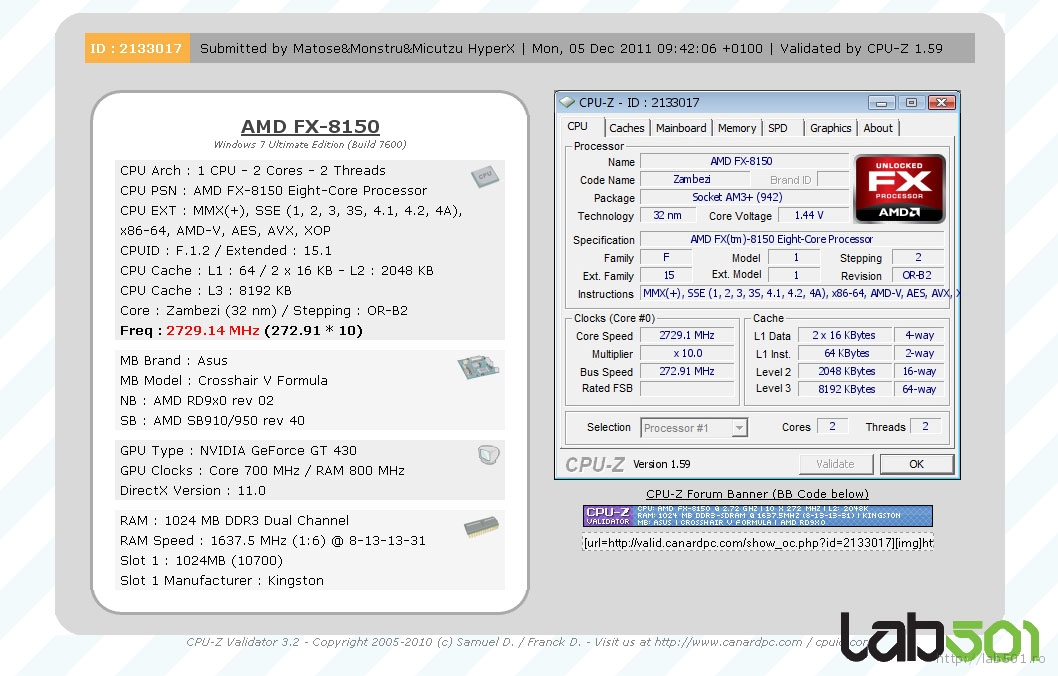
Task: Click the AMD FX Unlocked processor logo
Action: click(x=899, y=188)
